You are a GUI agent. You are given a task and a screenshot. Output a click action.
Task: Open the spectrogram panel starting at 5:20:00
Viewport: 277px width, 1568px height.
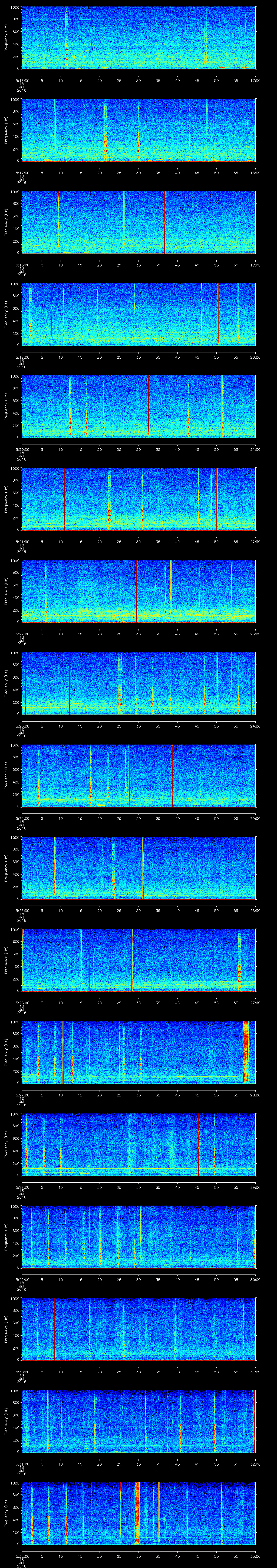(139, 407)
